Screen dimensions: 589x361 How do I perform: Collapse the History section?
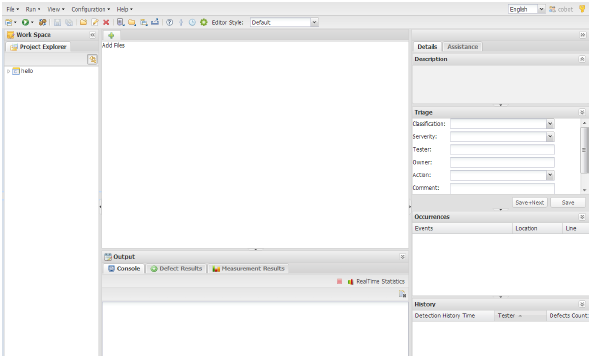click(582, 304)
